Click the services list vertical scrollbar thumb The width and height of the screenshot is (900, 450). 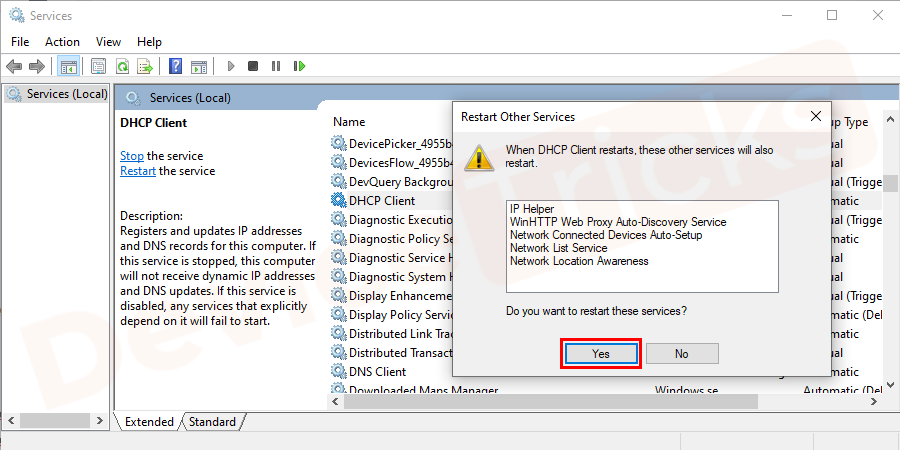(x=890, y=183)
